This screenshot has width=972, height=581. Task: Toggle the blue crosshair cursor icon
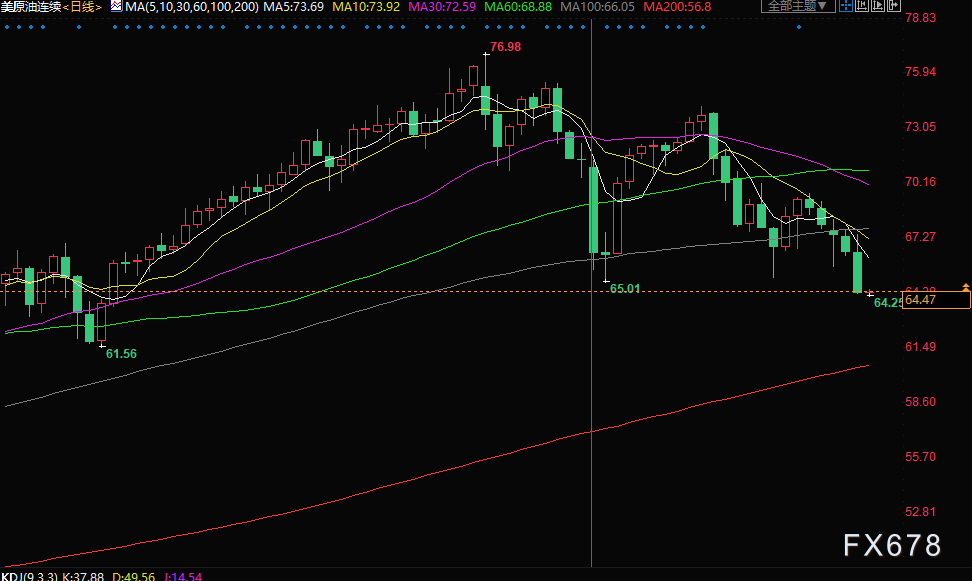pos(846,6)
